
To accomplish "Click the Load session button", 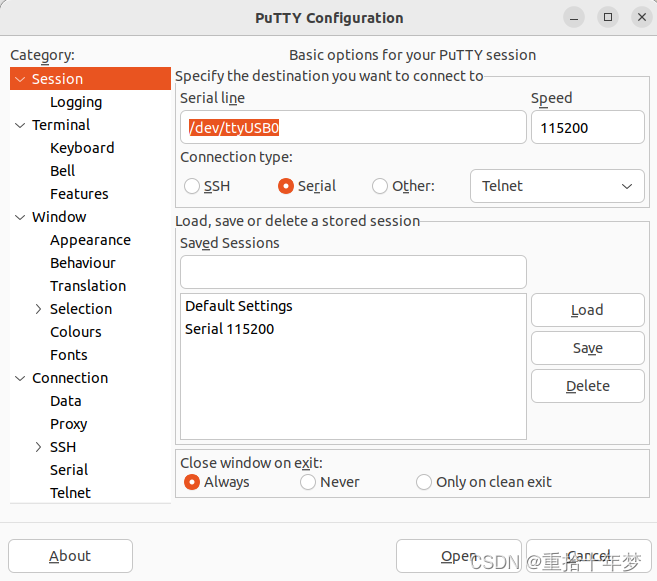I will point(587,310).
